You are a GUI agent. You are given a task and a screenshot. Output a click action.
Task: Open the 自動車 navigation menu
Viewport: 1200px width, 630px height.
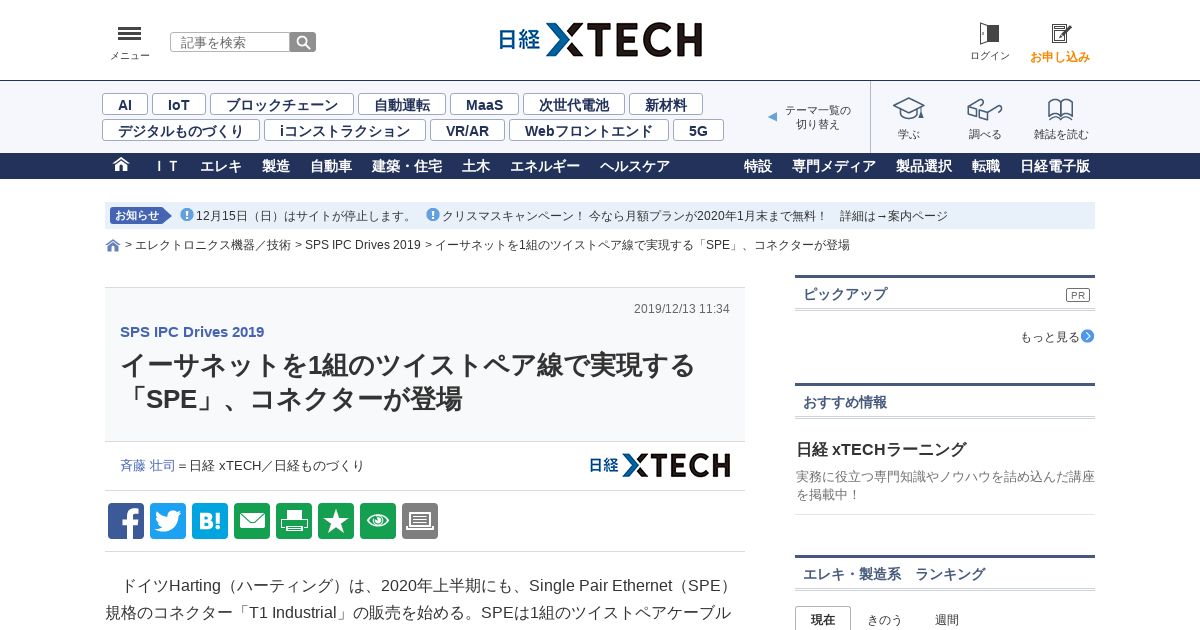331,166
